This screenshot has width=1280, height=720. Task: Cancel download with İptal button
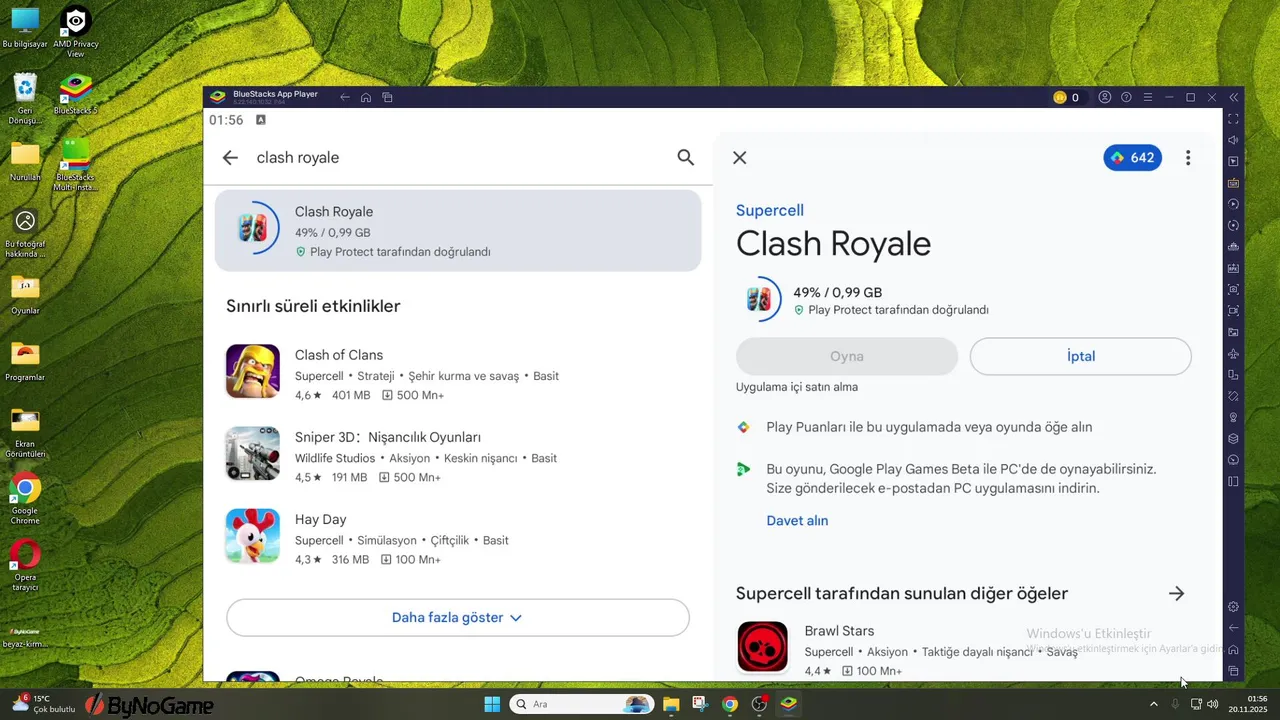pyautogui.click(x=1081, y=356)
